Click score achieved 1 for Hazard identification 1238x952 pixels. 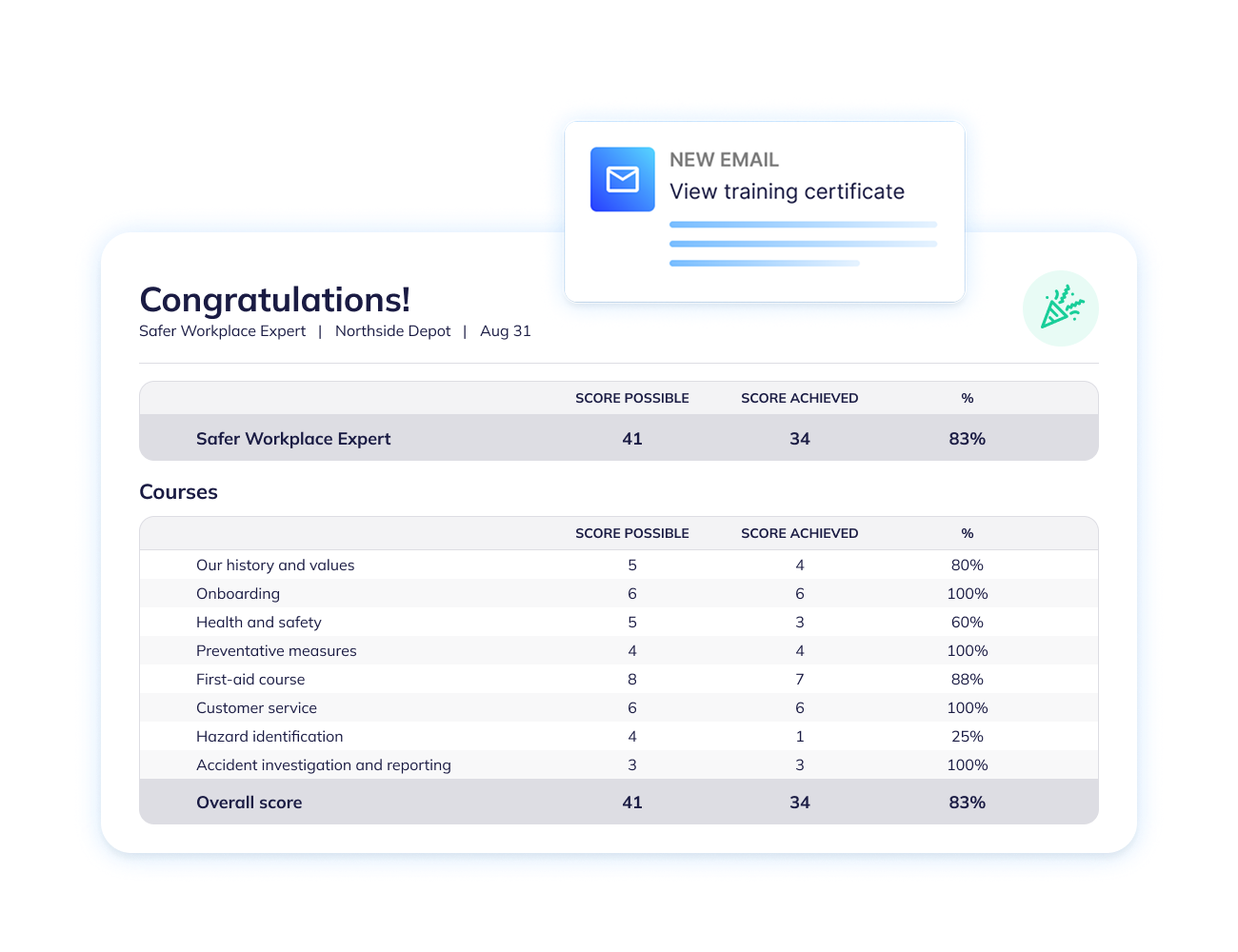pyautogui.click(x=800, y=736)
